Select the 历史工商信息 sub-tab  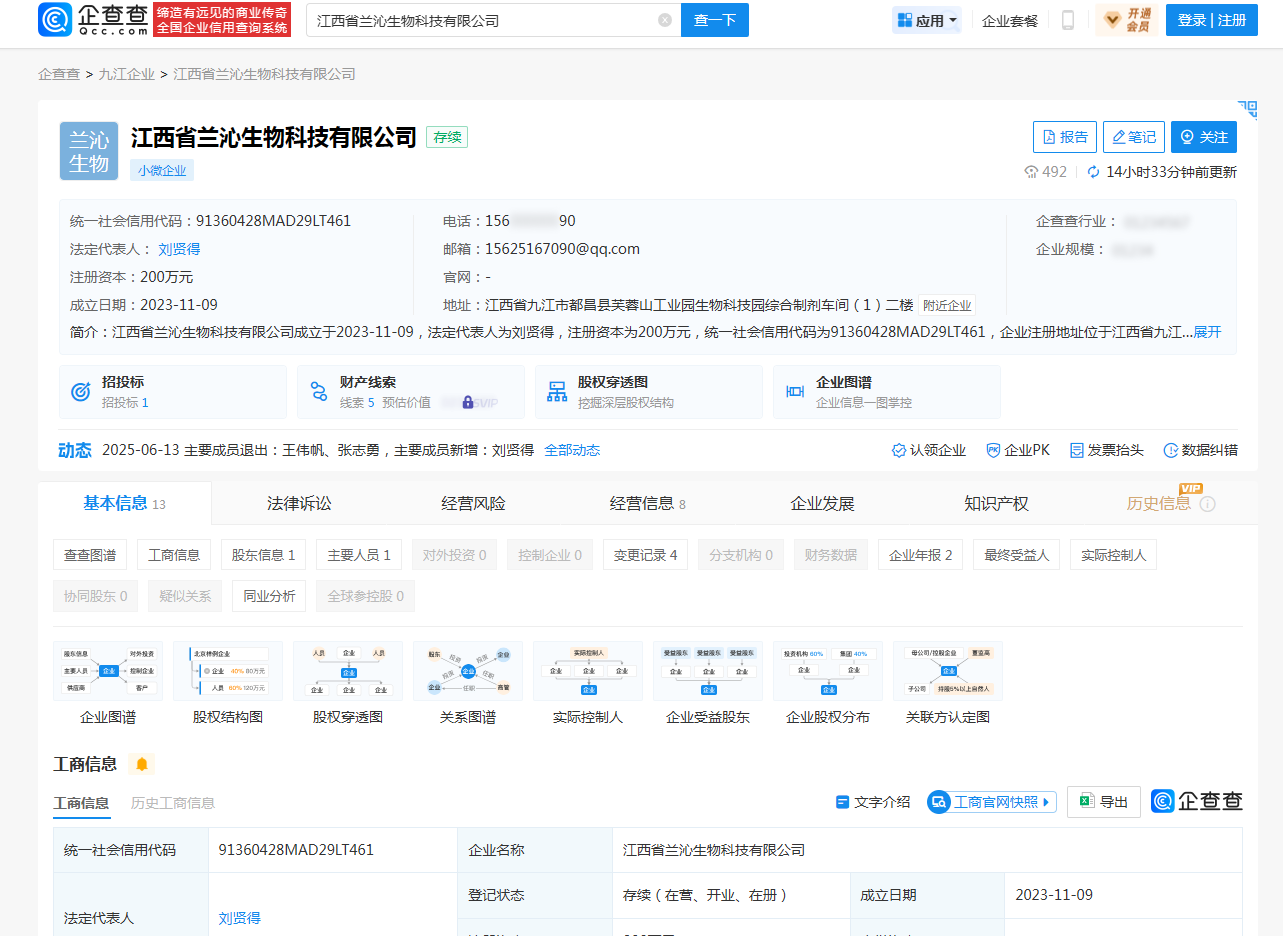point(172,803)
